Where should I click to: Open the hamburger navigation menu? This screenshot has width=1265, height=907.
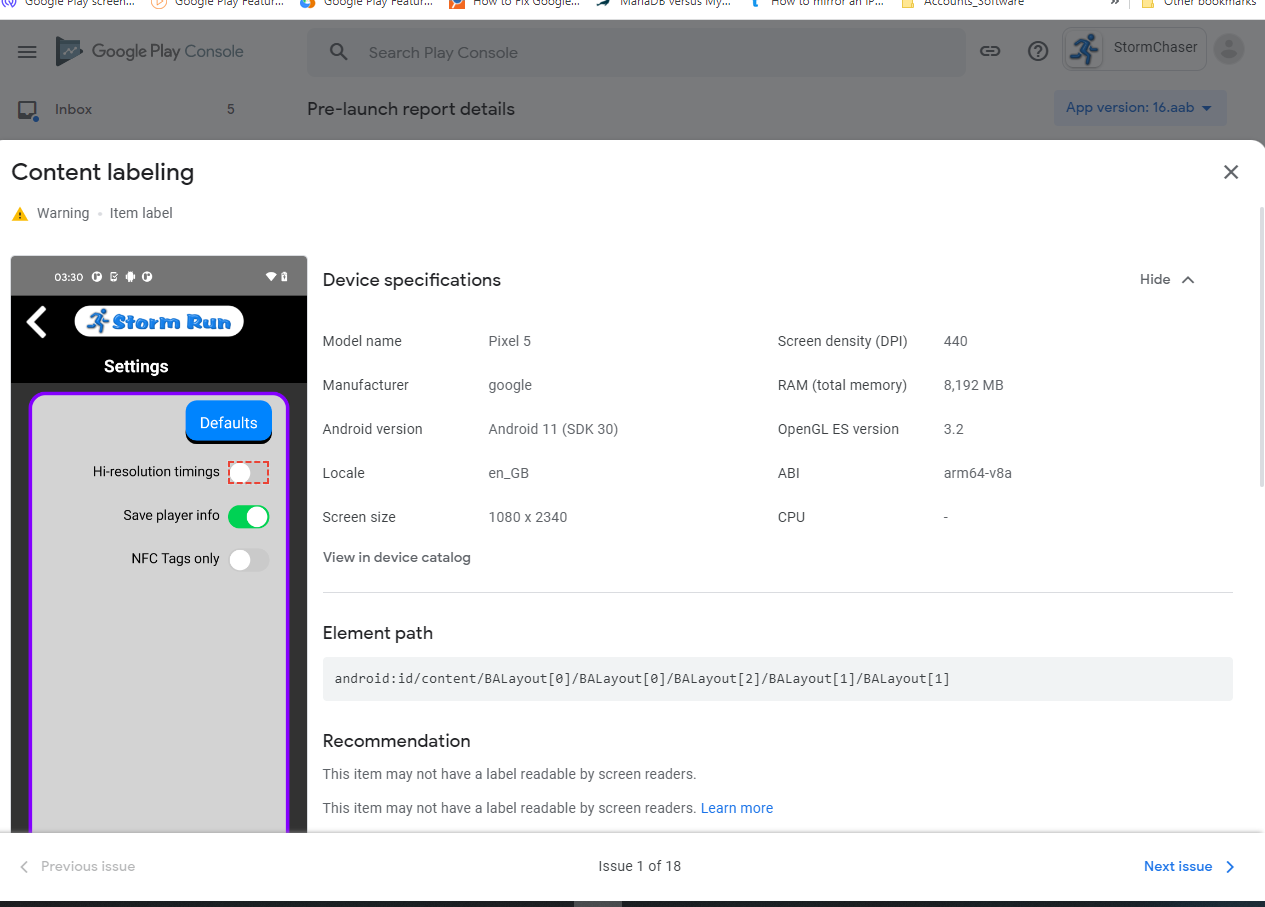[x=27, y=52]
